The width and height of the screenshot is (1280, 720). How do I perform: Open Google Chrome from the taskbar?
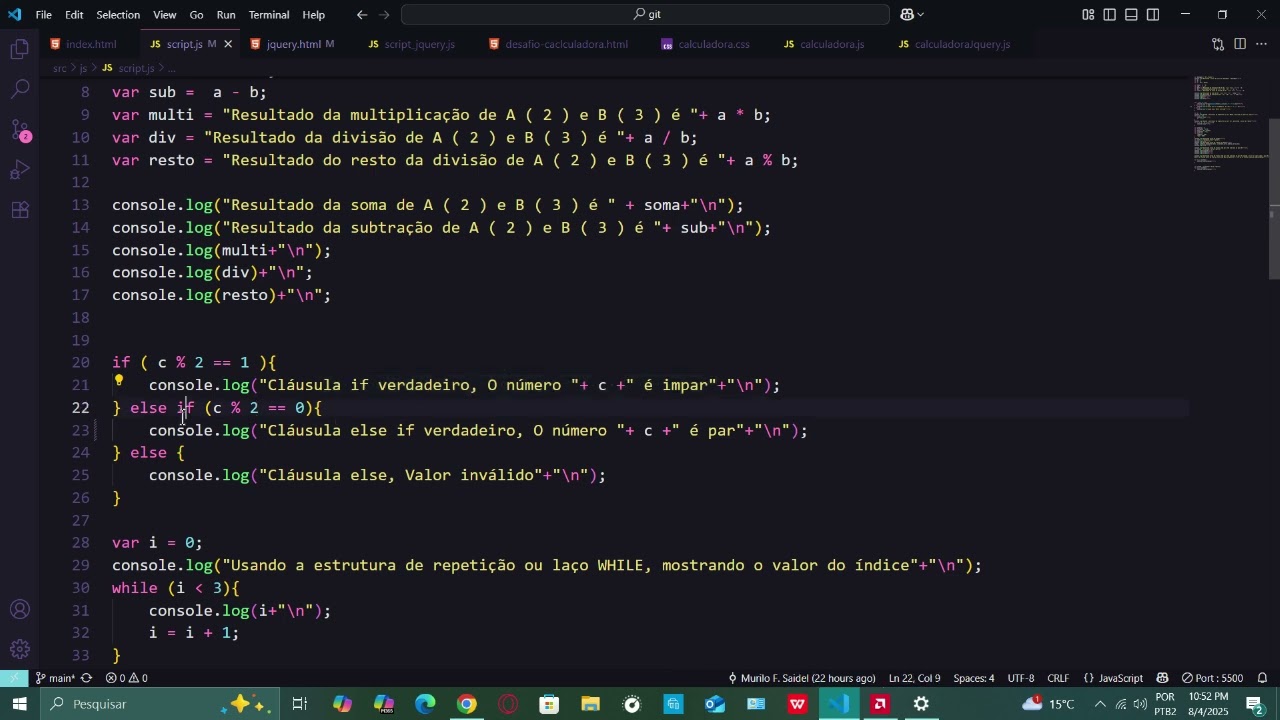pos(467,704)
